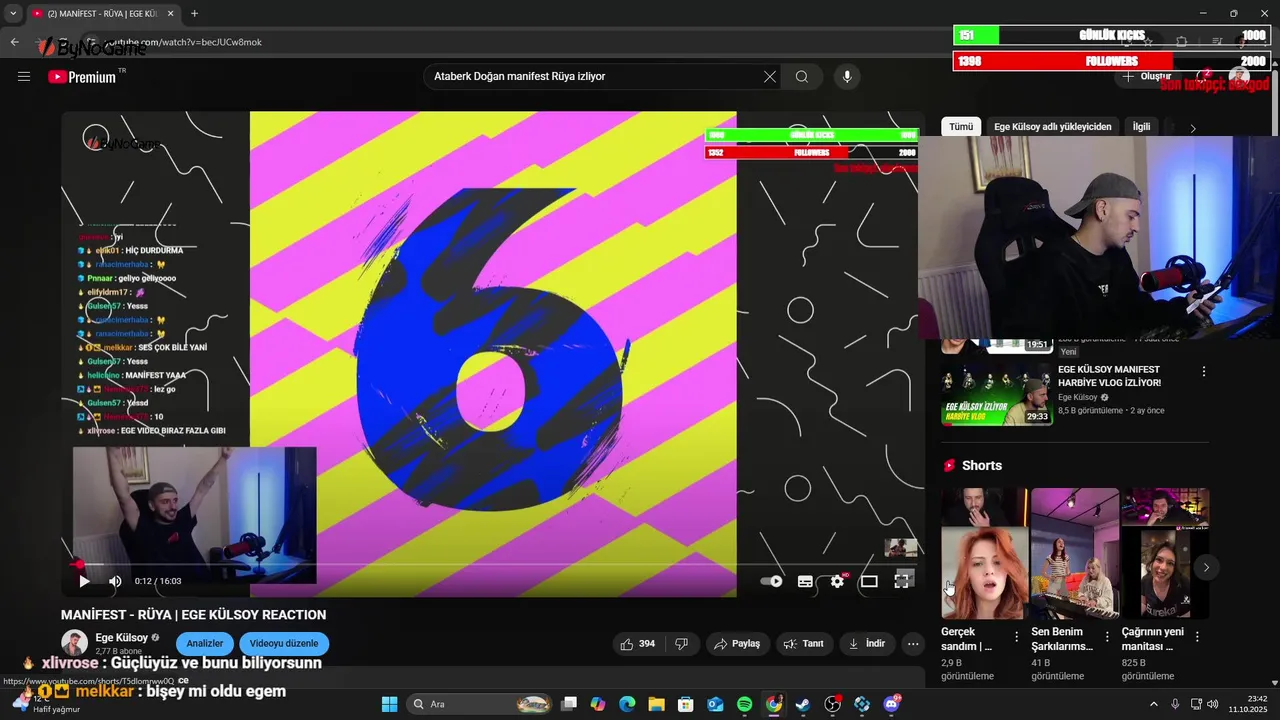1280x720 pixels.
Task: Promote the video with Tanıt
Action: pyautogui.click(x=804, y=644)
